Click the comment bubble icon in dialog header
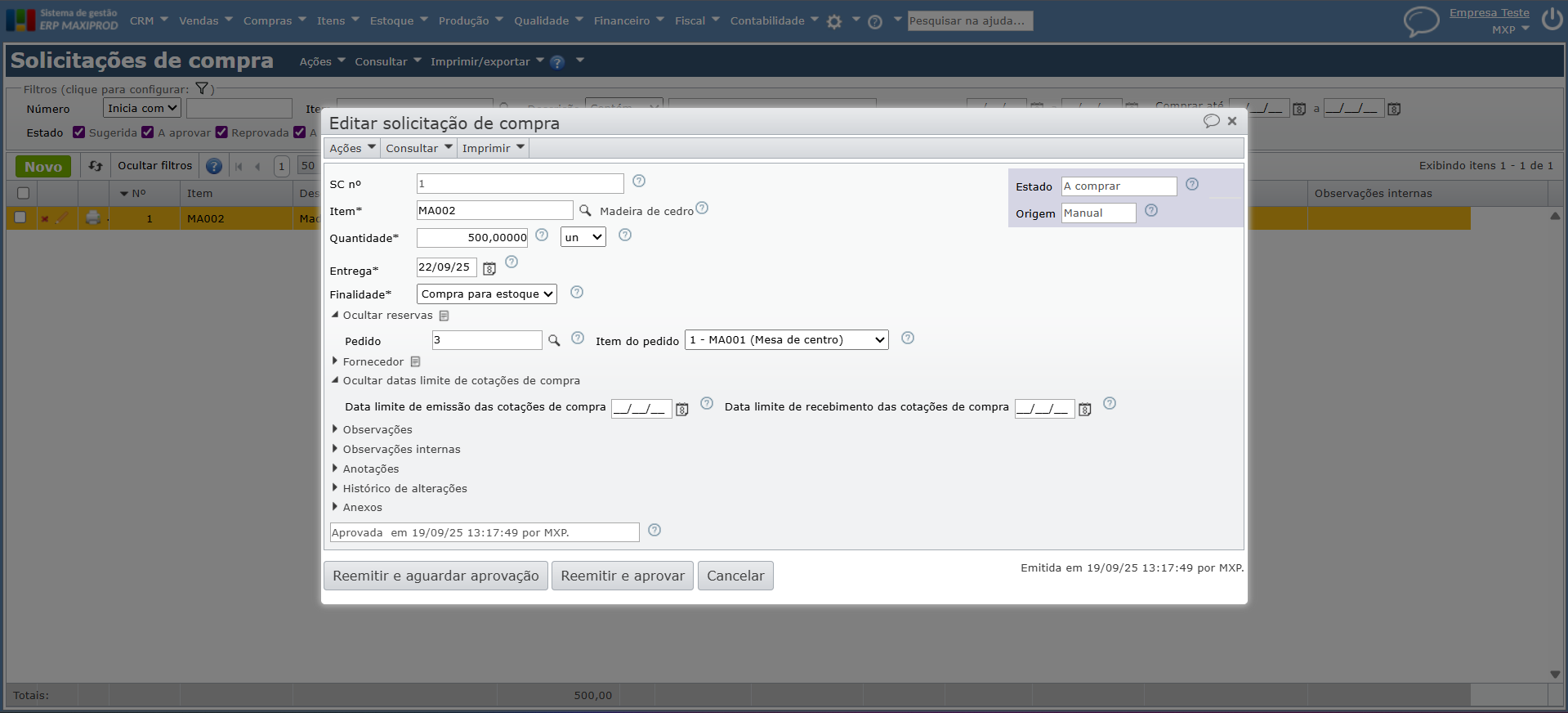This screenshot has height=713, width=1568. 1211,121
